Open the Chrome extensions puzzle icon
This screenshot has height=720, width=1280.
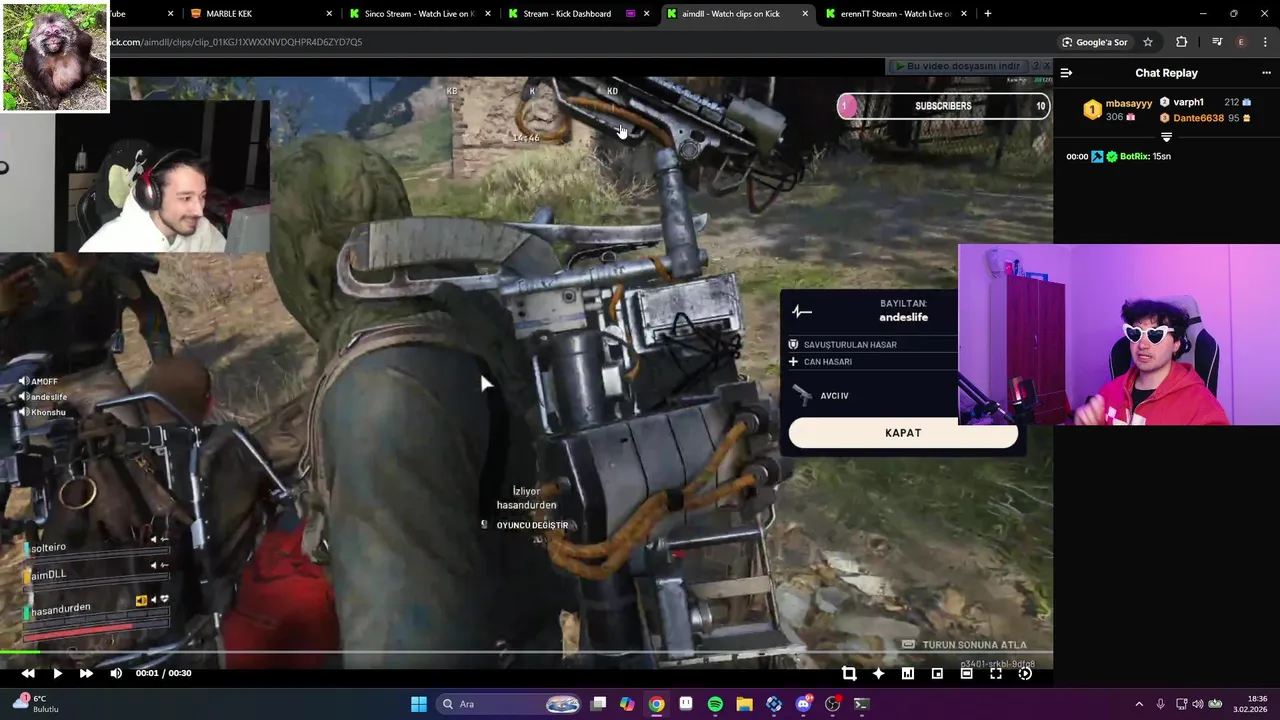pyautogui.click(x=1182, y=42)
